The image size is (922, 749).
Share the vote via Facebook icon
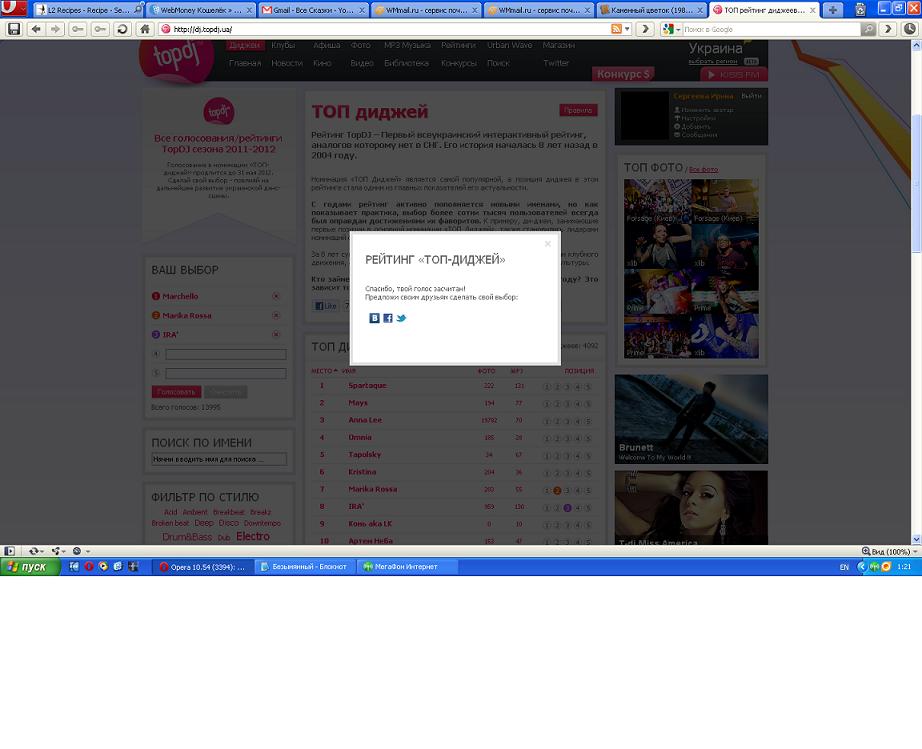pos(388,318)
